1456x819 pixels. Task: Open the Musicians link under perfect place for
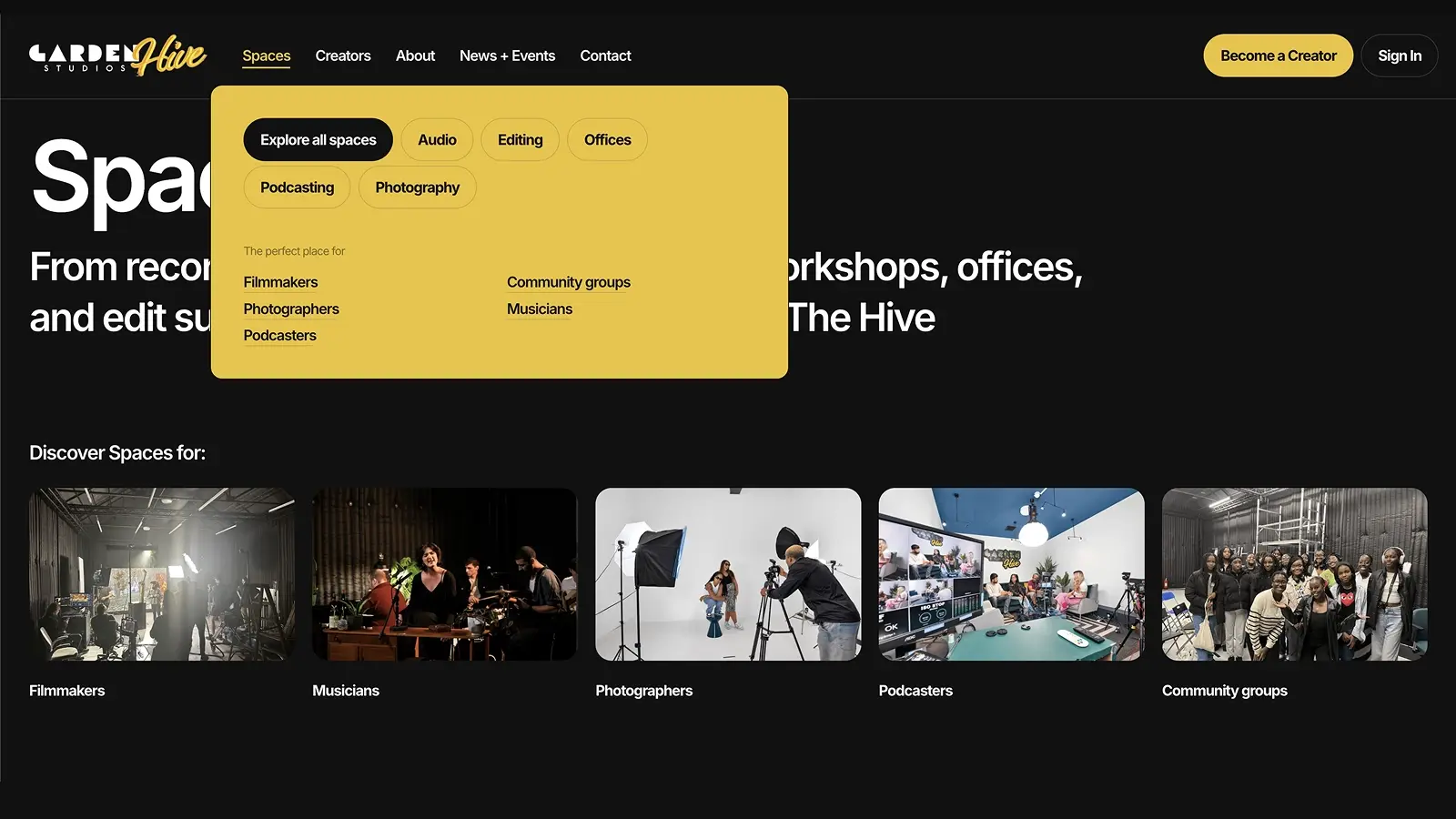[539, 308]
